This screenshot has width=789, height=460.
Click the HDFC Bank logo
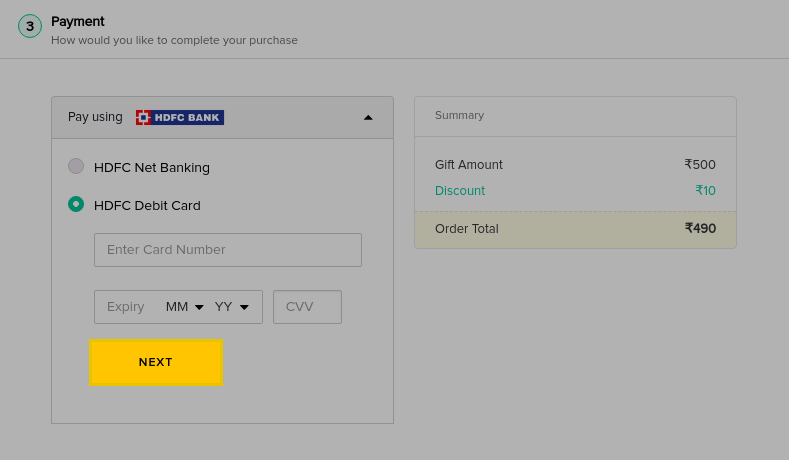pyautogui.click(x=180, y=117)
